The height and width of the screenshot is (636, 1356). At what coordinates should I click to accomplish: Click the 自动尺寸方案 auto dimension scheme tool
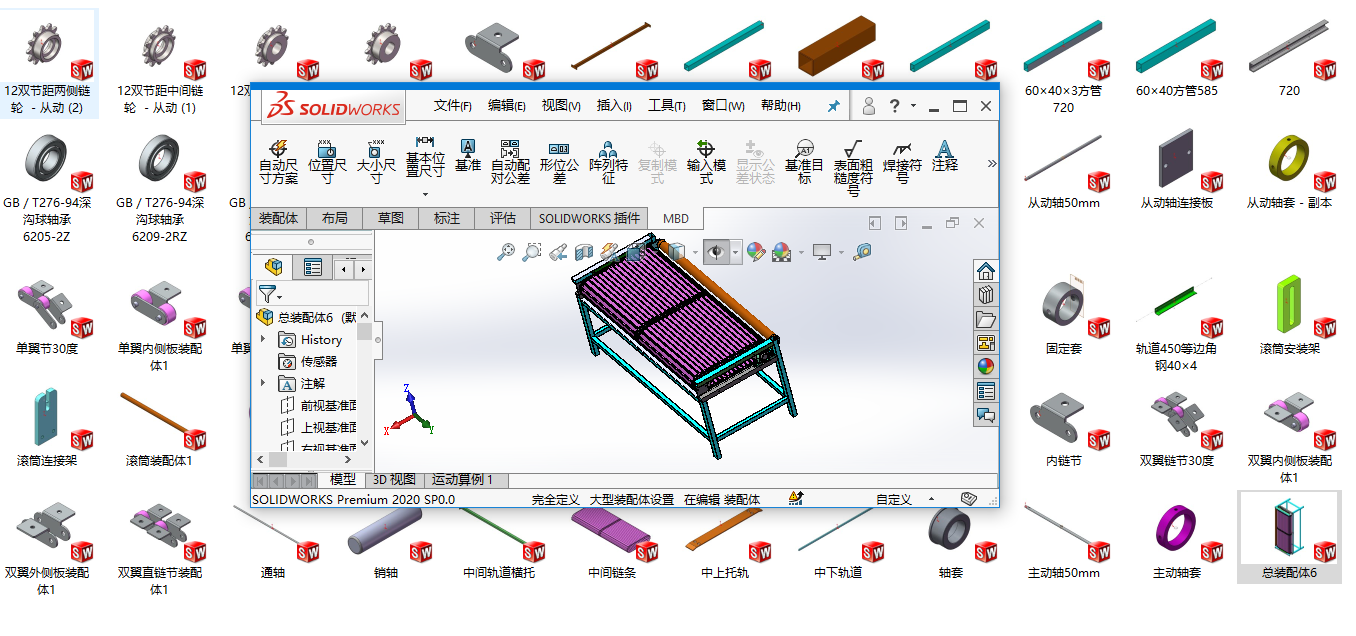click(x=278, y=160)
